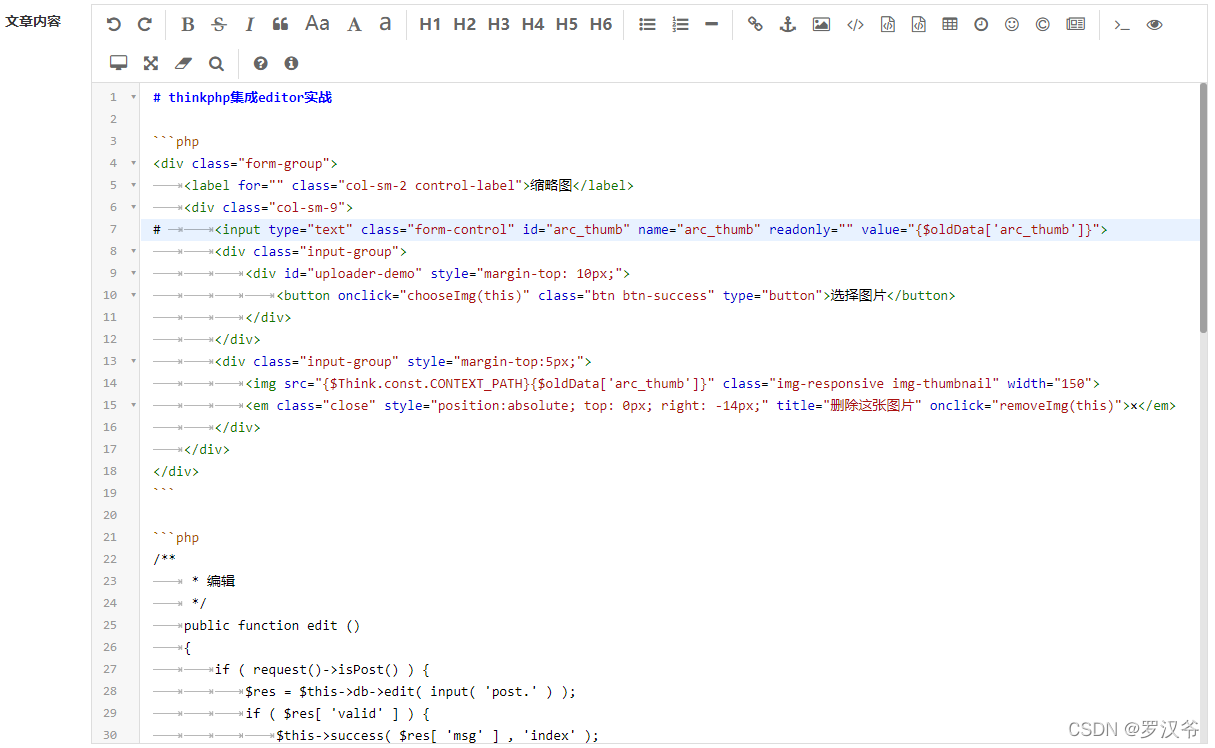Viewport: 1215px width, 748px height.
Task: Click '$res = $this->db->edit' line 28
Action: [411, 691]
